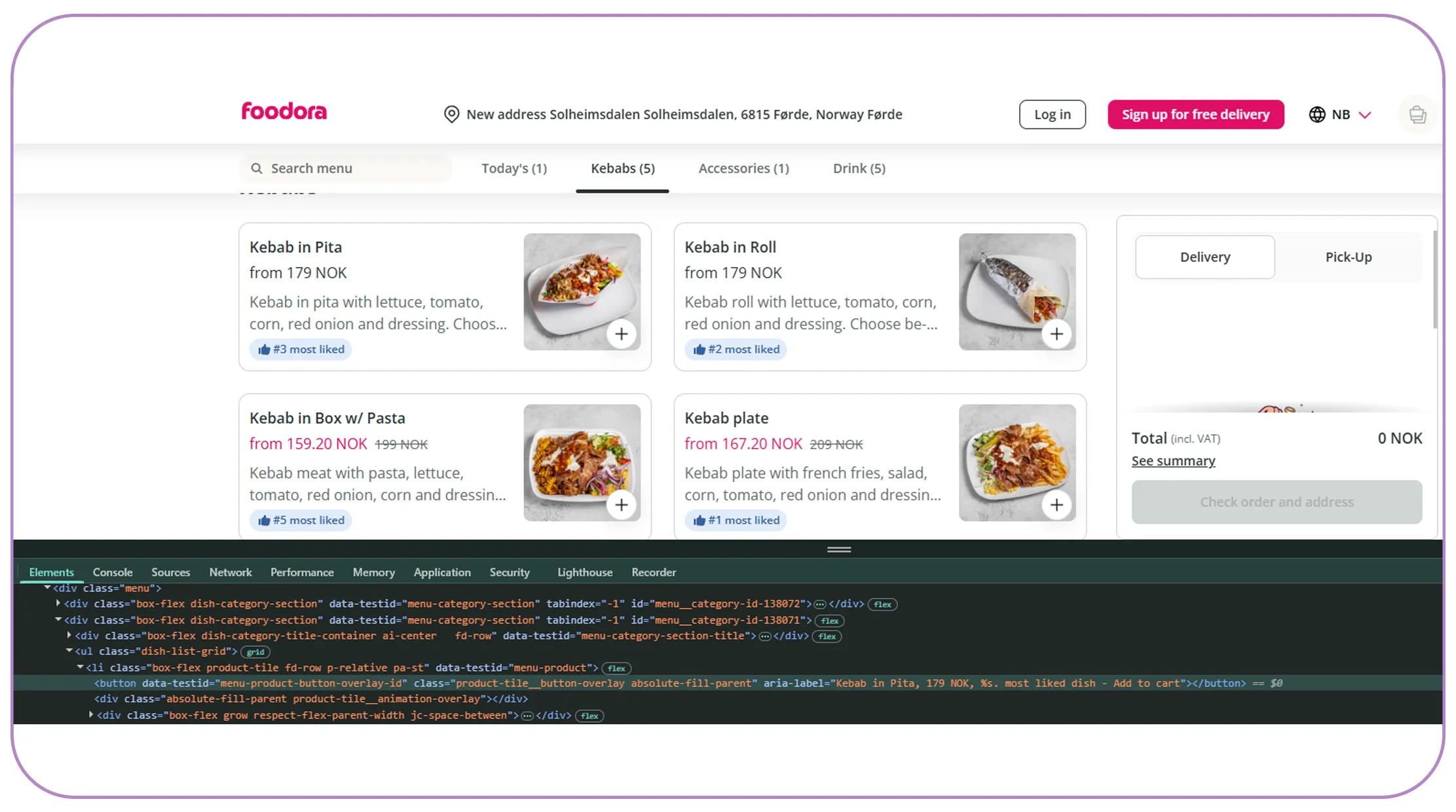Image resolution: width=1456 pixels, height=812 pixels.
Task: Click the Search menu field
Action: tap(345, 168)
